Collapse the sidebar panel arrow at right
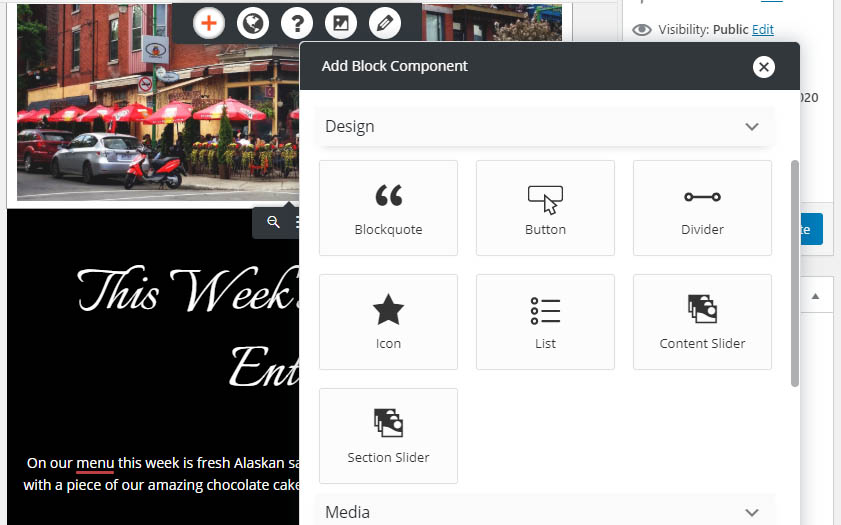The height and width of the screenshot is (525, 841). (815, 296)
